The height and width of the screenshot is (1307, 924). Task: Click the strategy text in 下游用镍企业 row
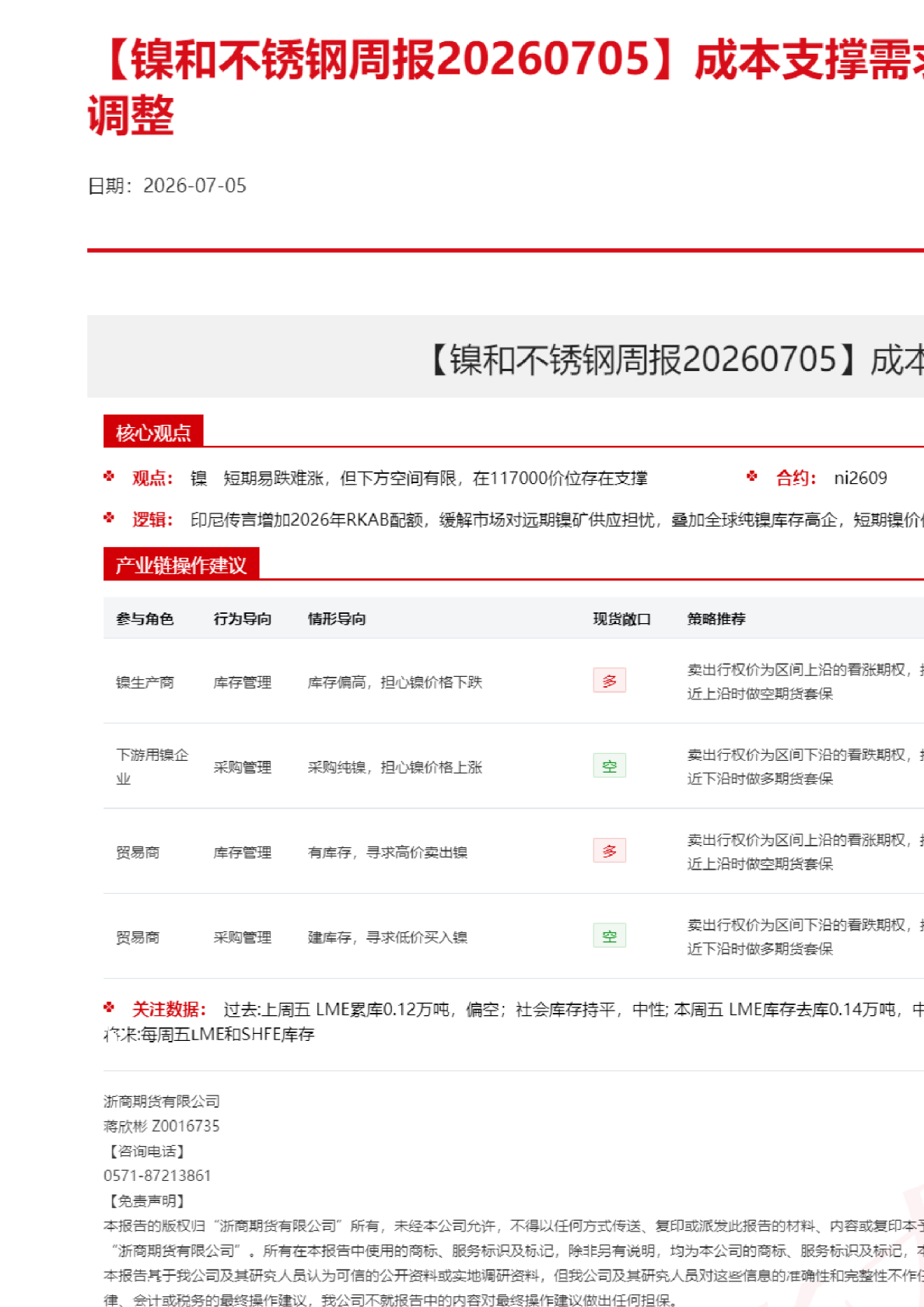point(806,766)
